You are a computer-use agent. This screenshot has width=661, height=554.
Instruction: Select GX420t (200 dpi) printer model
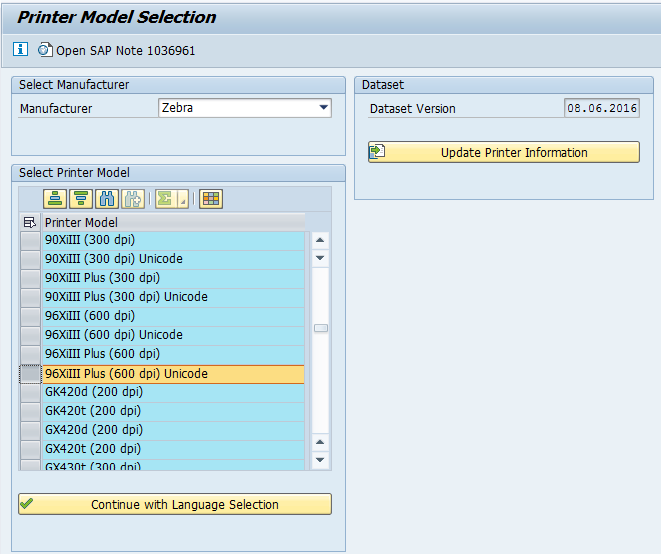[93, 449]
